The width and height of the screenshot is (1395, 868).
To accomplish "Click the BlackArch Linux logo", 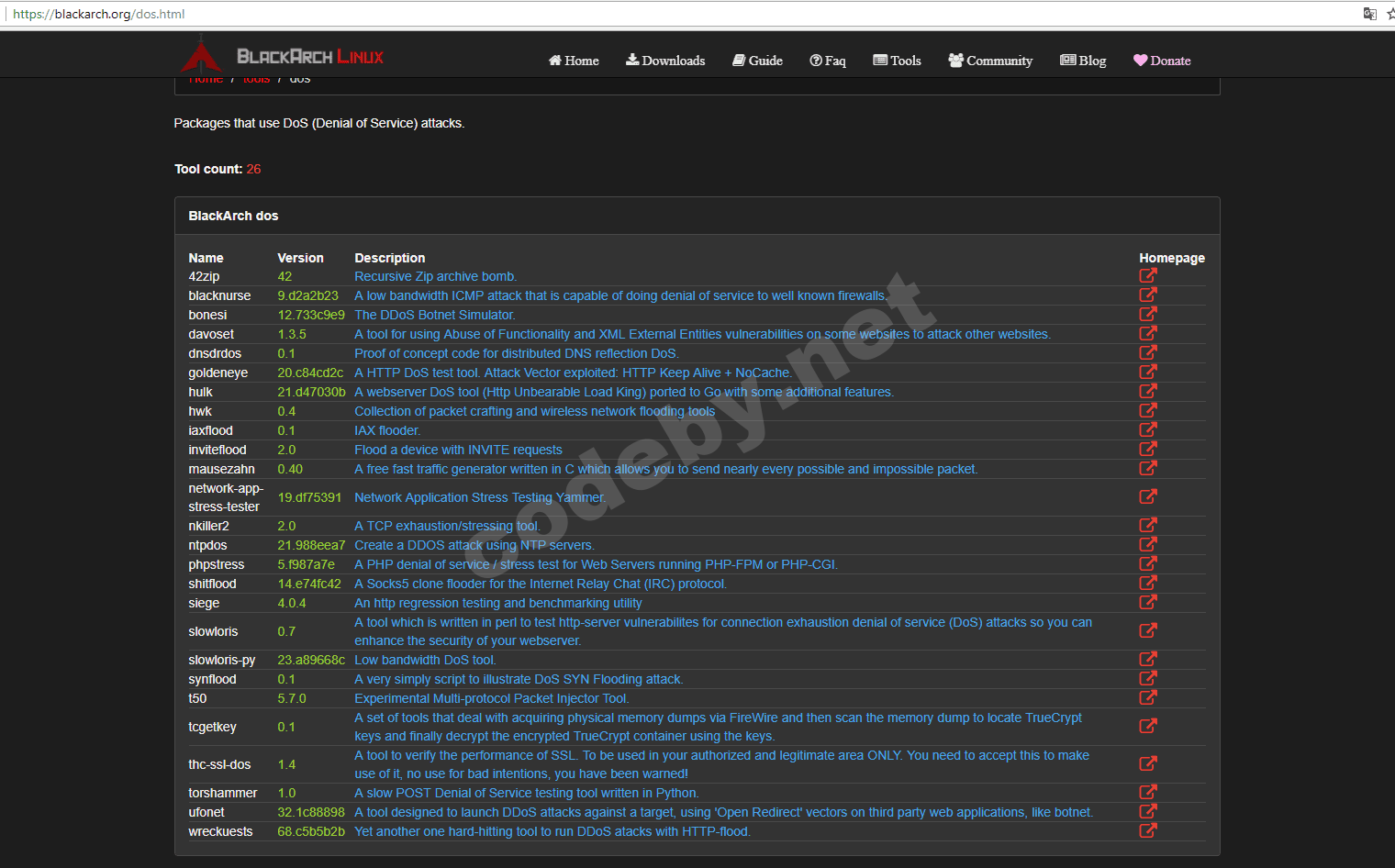I will 201,54.
